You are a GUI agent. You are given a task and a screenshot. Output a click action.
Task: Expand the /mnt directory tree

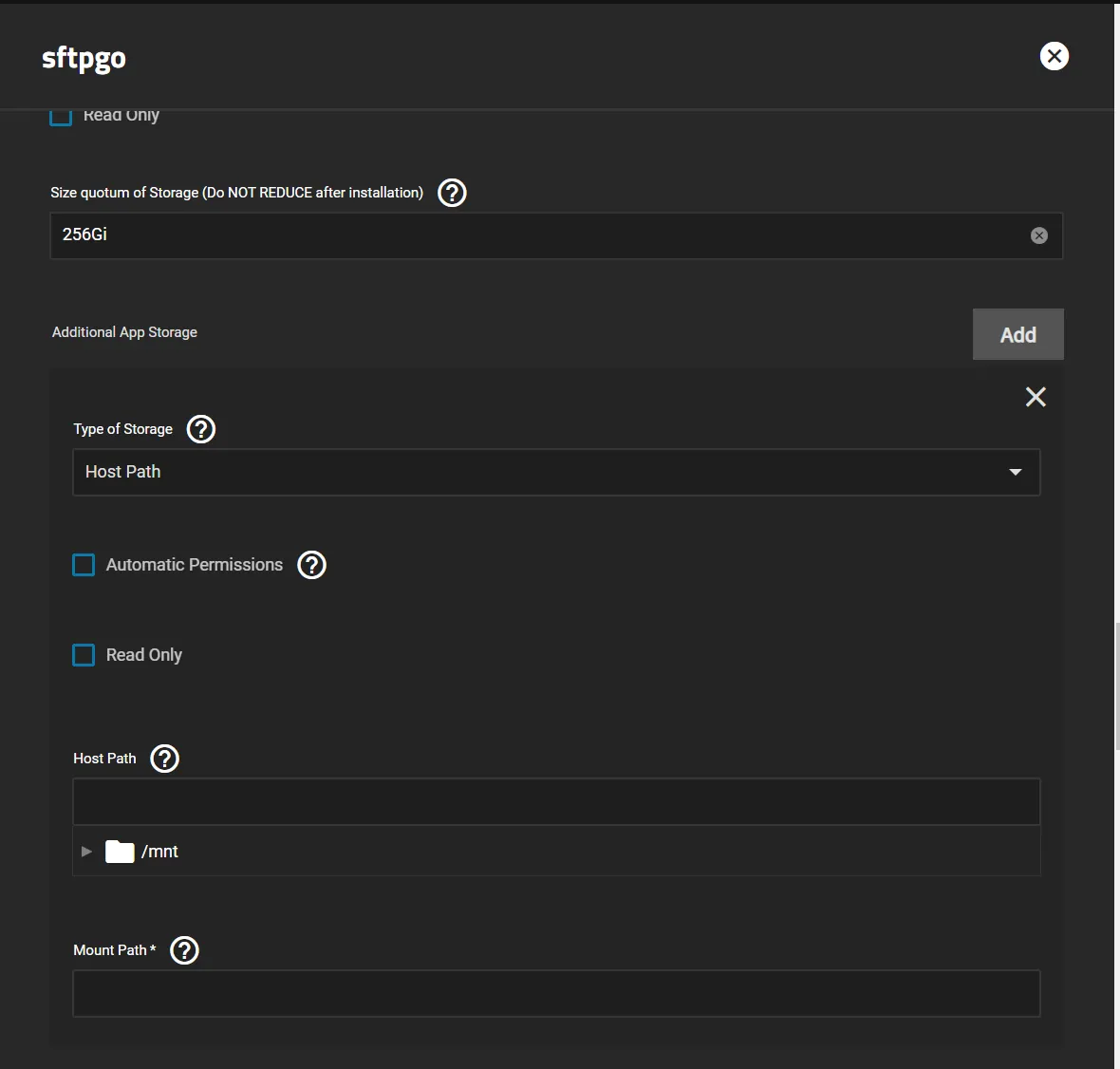point(86,851)
